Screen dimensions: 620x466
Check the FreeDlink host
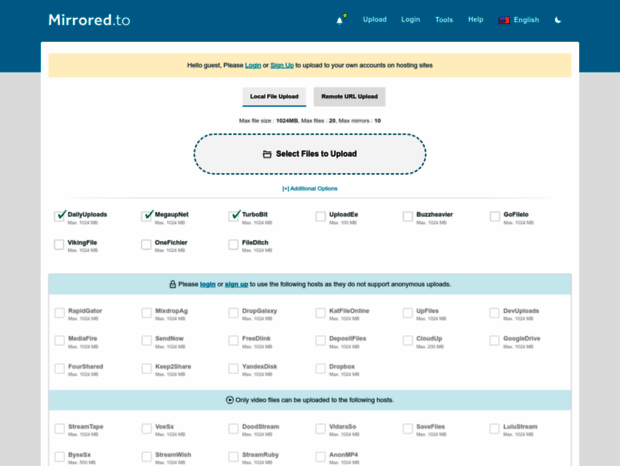234,341
